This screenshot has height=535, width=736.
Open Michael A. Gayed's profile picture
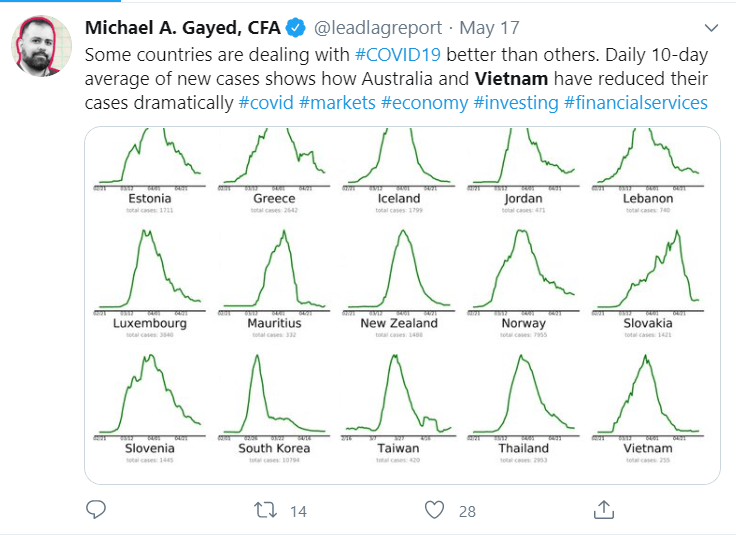(41, 46)
